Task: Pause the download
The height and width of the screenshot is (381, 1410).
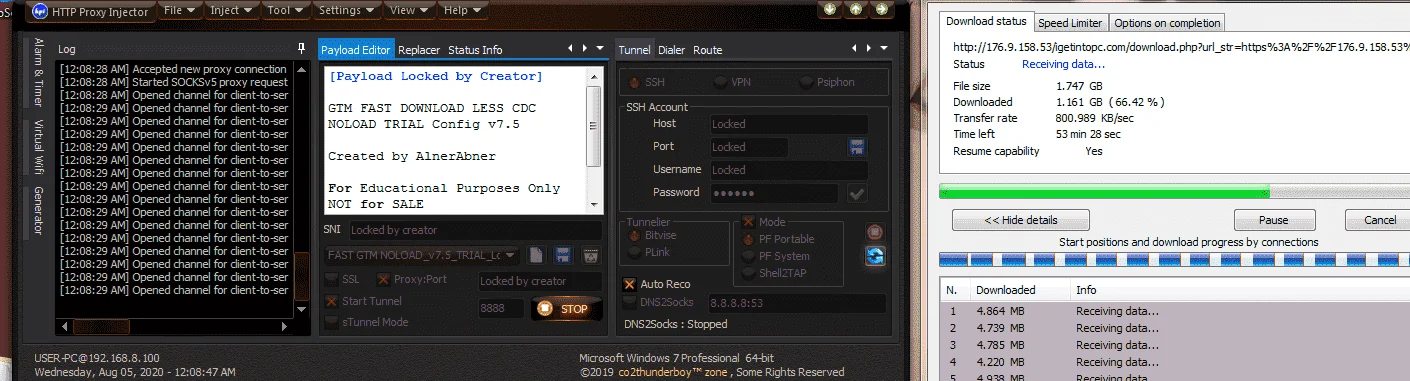Action: [1274, 220]
